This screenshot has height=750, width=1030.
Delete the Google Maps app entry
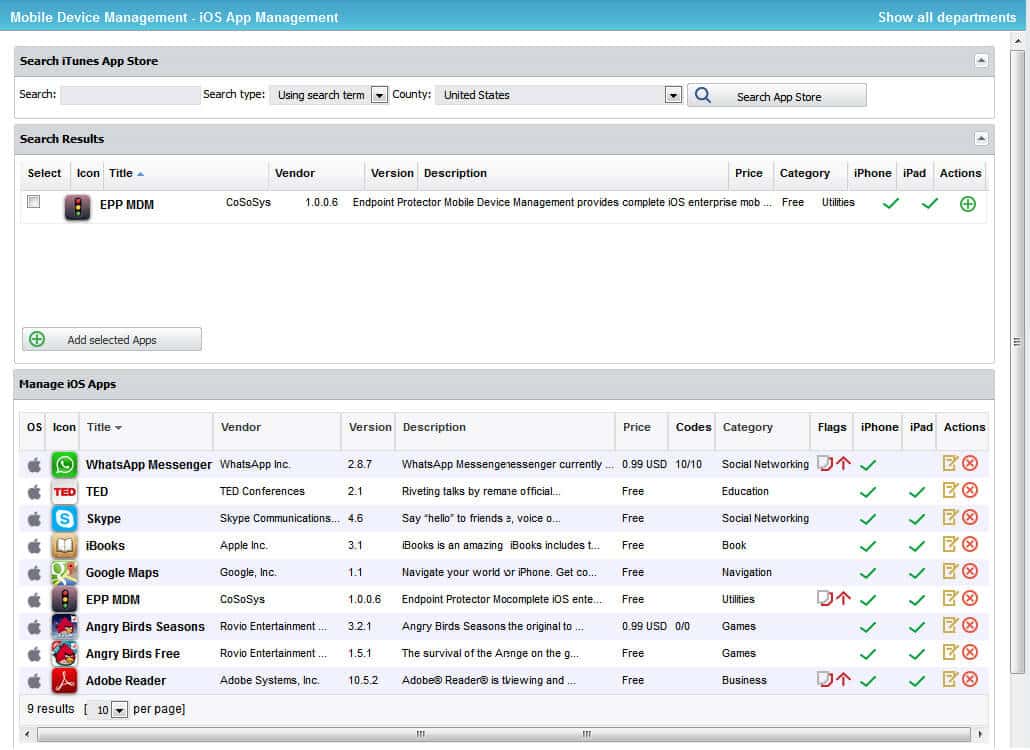(x=970, y=571)
